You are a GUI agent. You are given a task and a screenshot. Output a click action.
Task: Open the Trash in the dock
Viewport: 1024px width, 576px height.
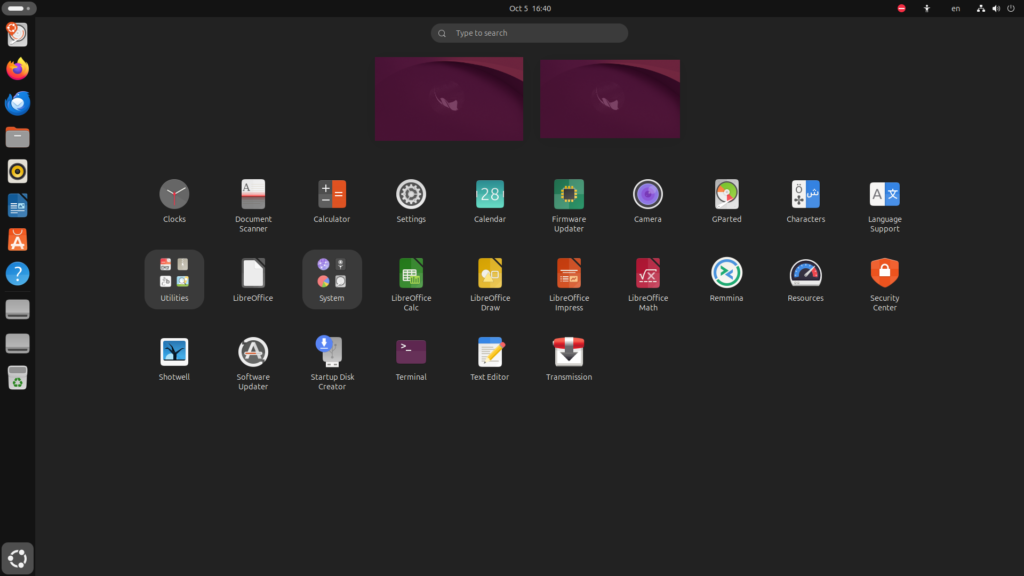coord(18,377)
